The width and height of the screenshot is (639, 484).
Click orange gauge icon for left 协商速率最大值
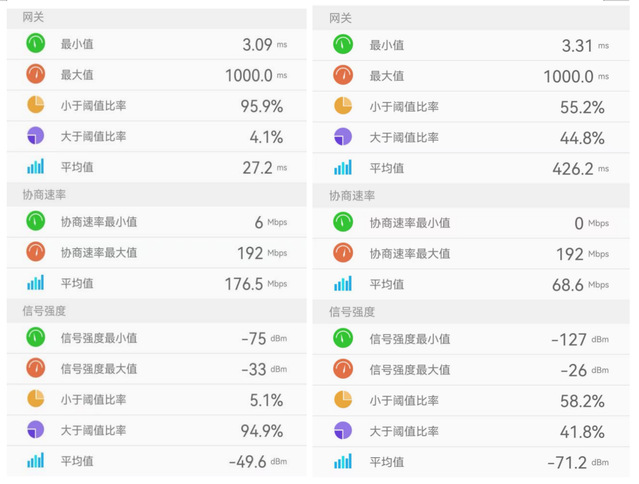[x=36, y=253]
